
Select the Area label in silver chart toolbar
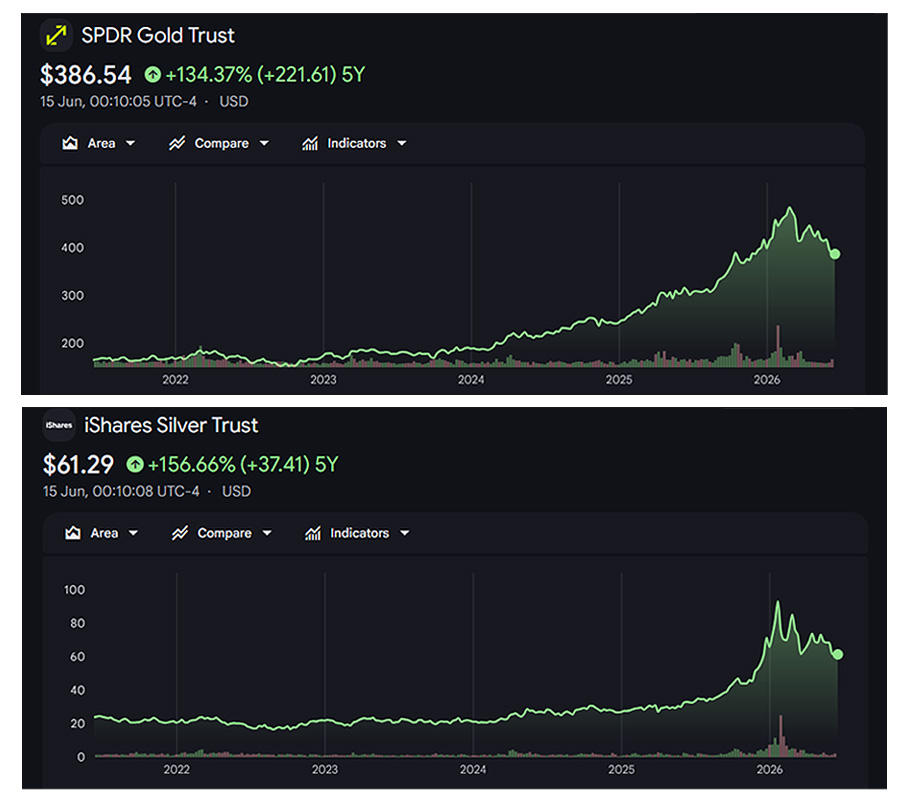(x=104, y=533)
